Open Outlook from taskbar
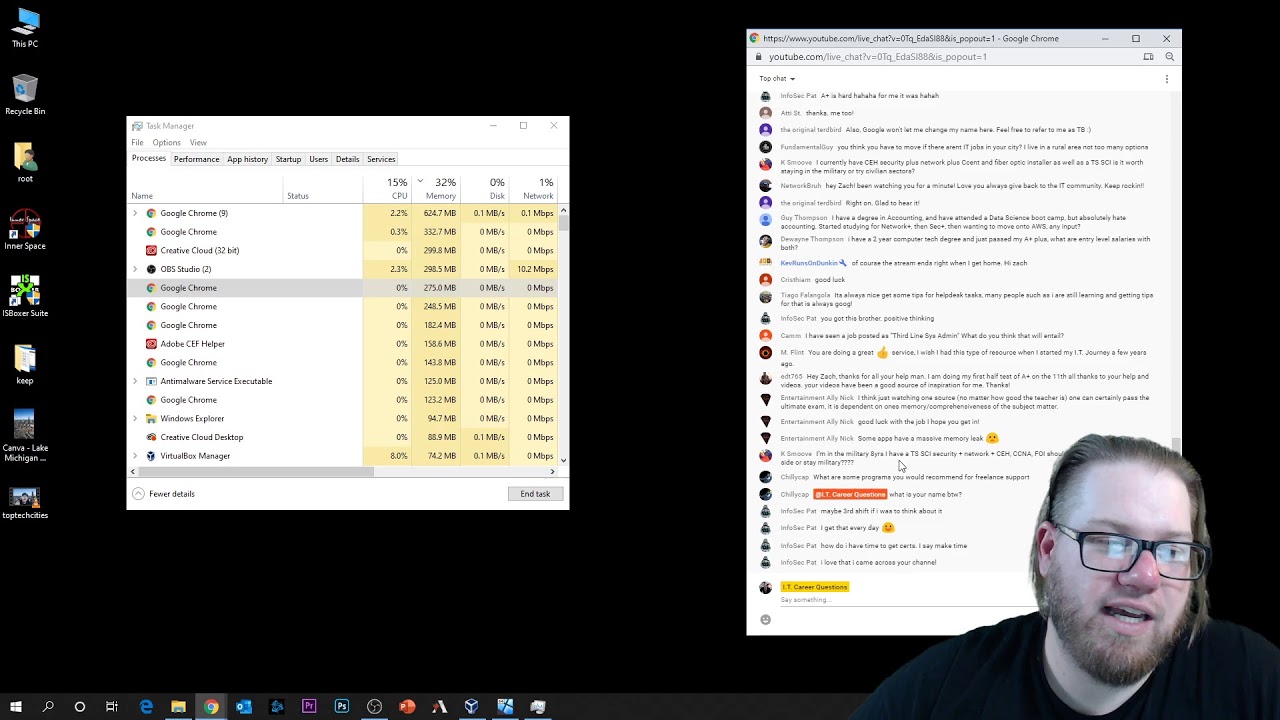Viewport: 1280px width, 720px height. pos(244,706)
